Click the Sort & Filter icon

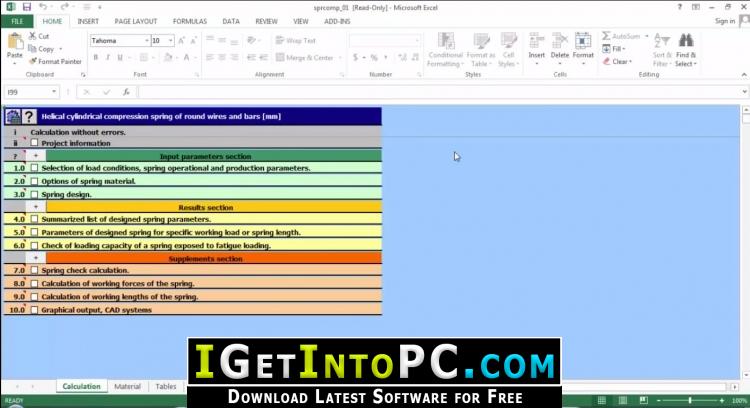point(662,41)
